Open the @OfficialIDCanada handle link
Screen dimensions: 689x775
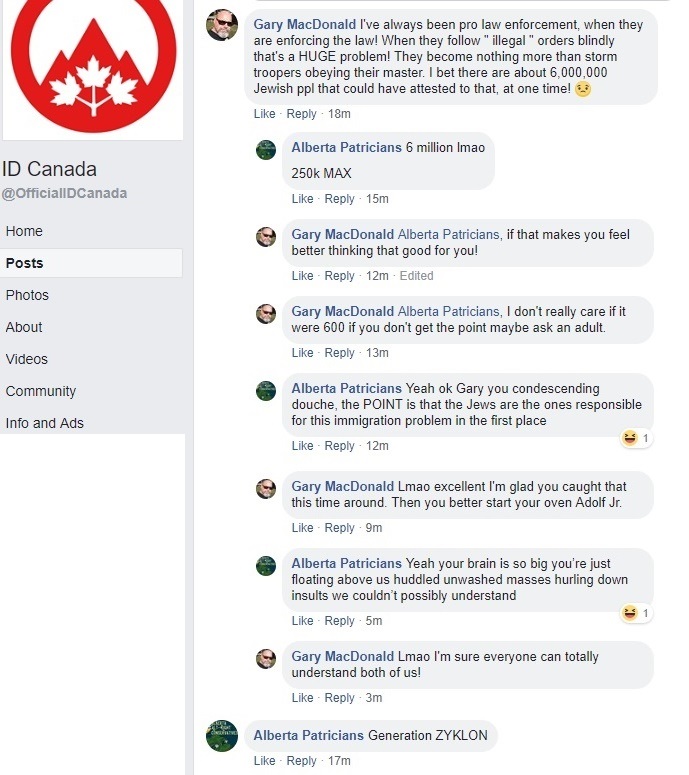coord(64,193)
